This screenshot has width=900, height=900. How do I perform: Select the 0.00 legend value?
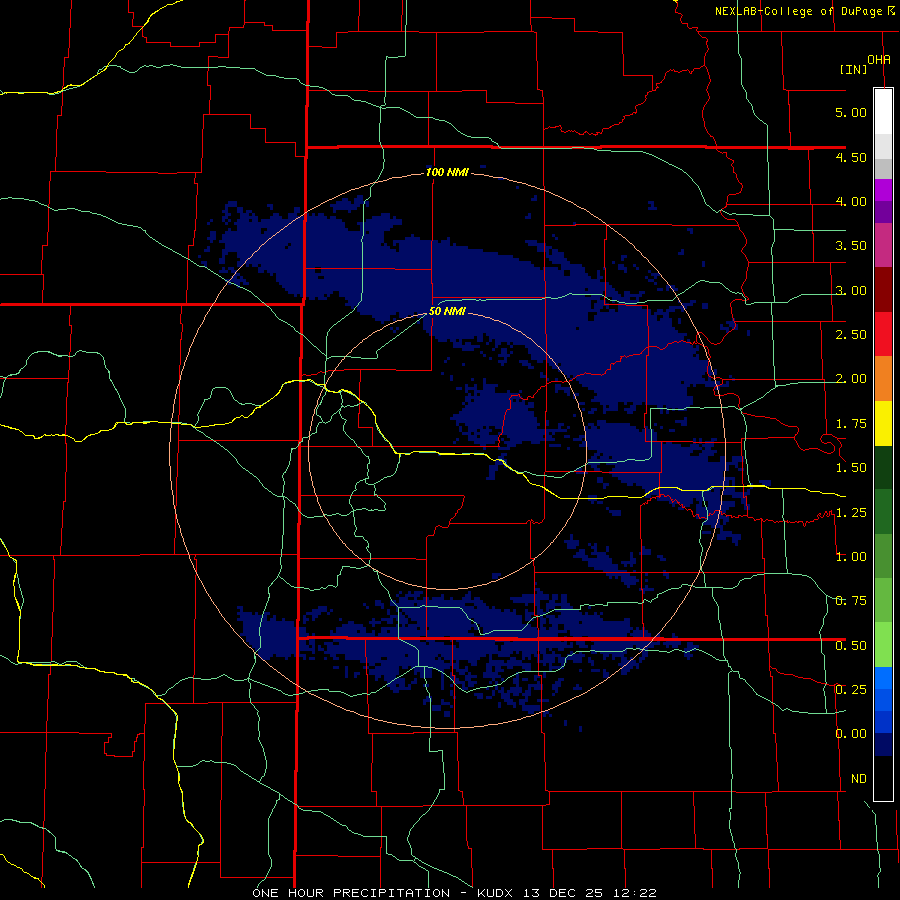coord(851,734)
